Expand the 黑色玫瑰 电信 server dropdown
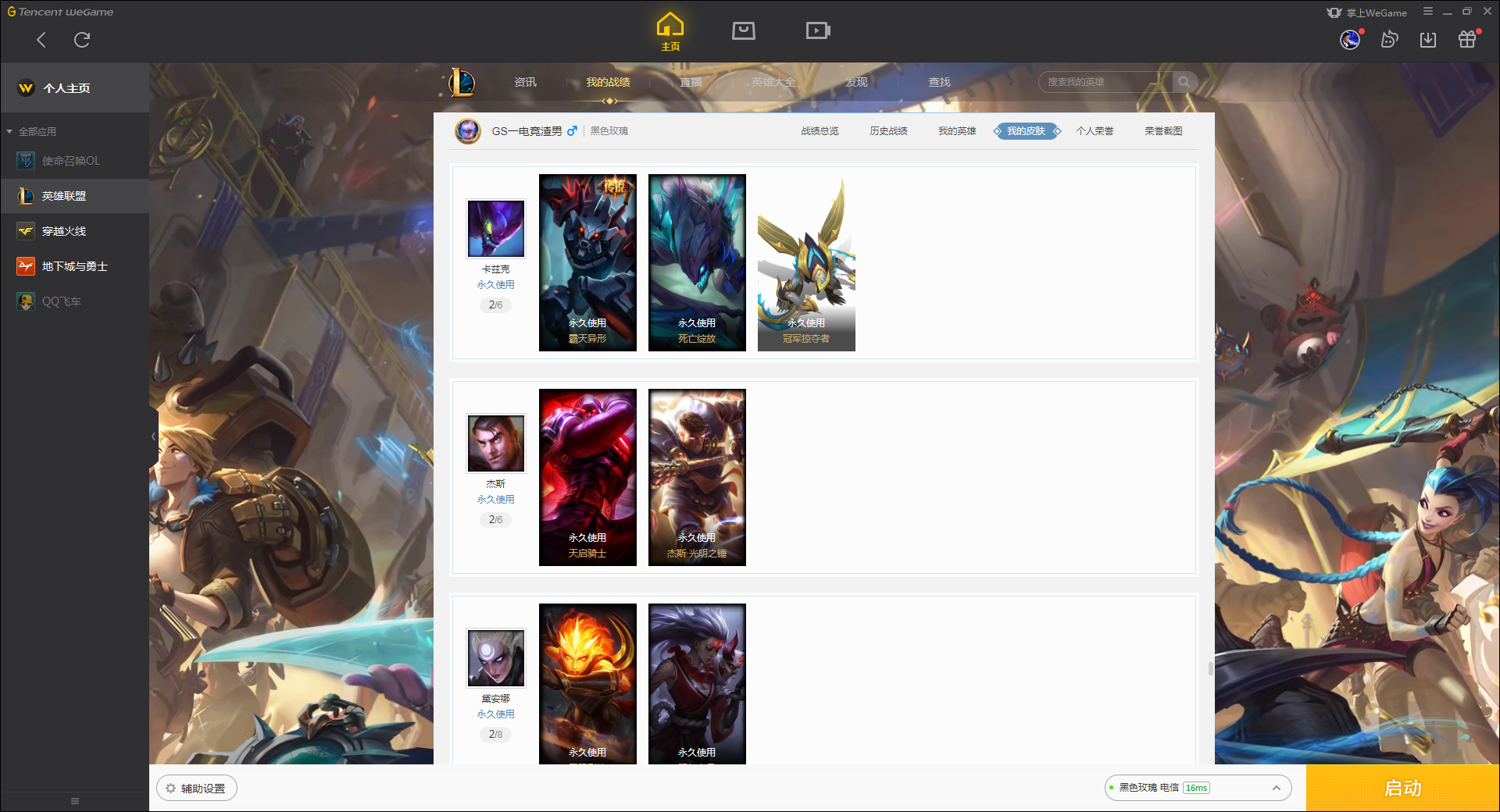Image resolution: width=1500 pixels, height=812 pixels. (1198, 788)
